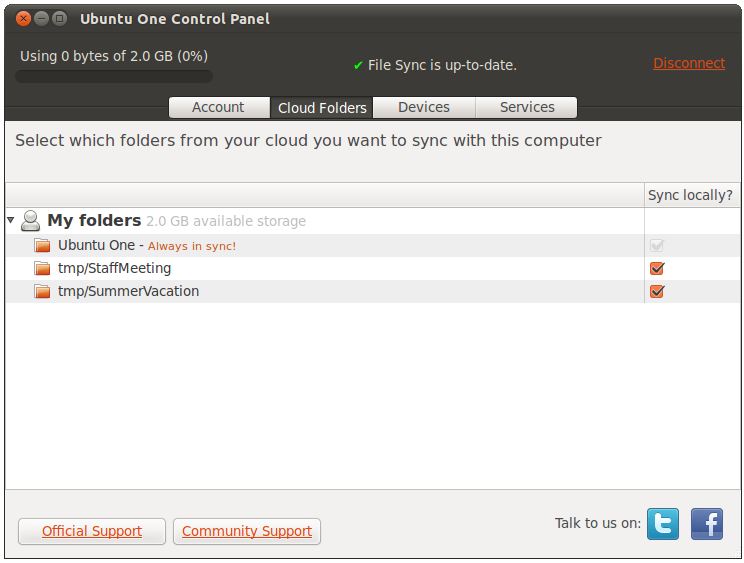
Task: Select the tmp/StaffMeeting folder name
Action: 114,268
